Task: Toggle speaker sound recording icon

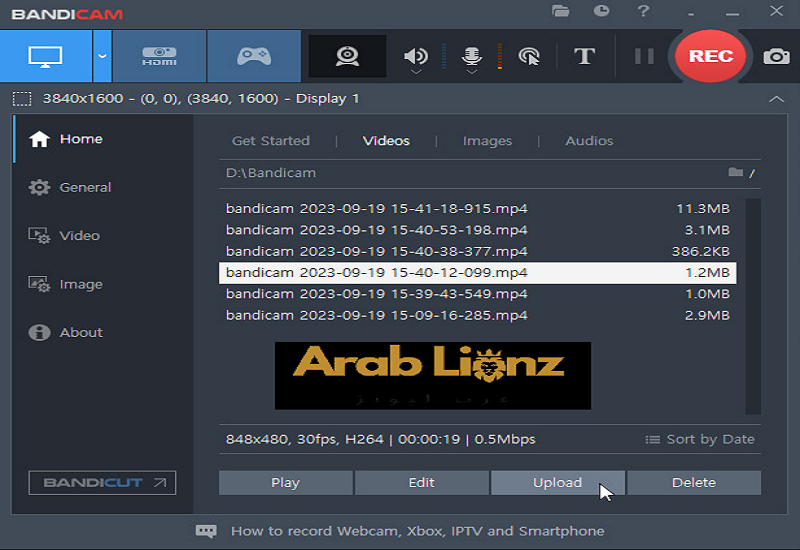Action: pyautogui.click(x=416, y=55)
